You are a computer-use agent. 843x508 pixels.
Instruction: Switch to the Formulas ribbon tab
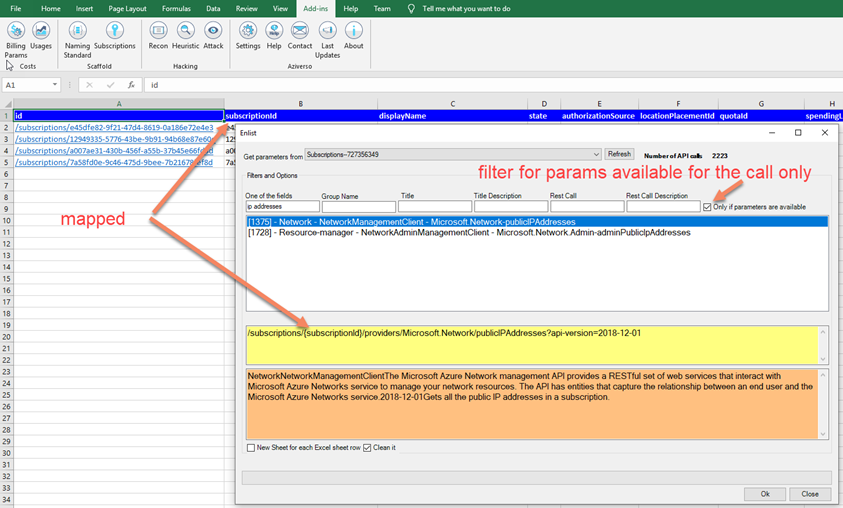tap(176, 8)
